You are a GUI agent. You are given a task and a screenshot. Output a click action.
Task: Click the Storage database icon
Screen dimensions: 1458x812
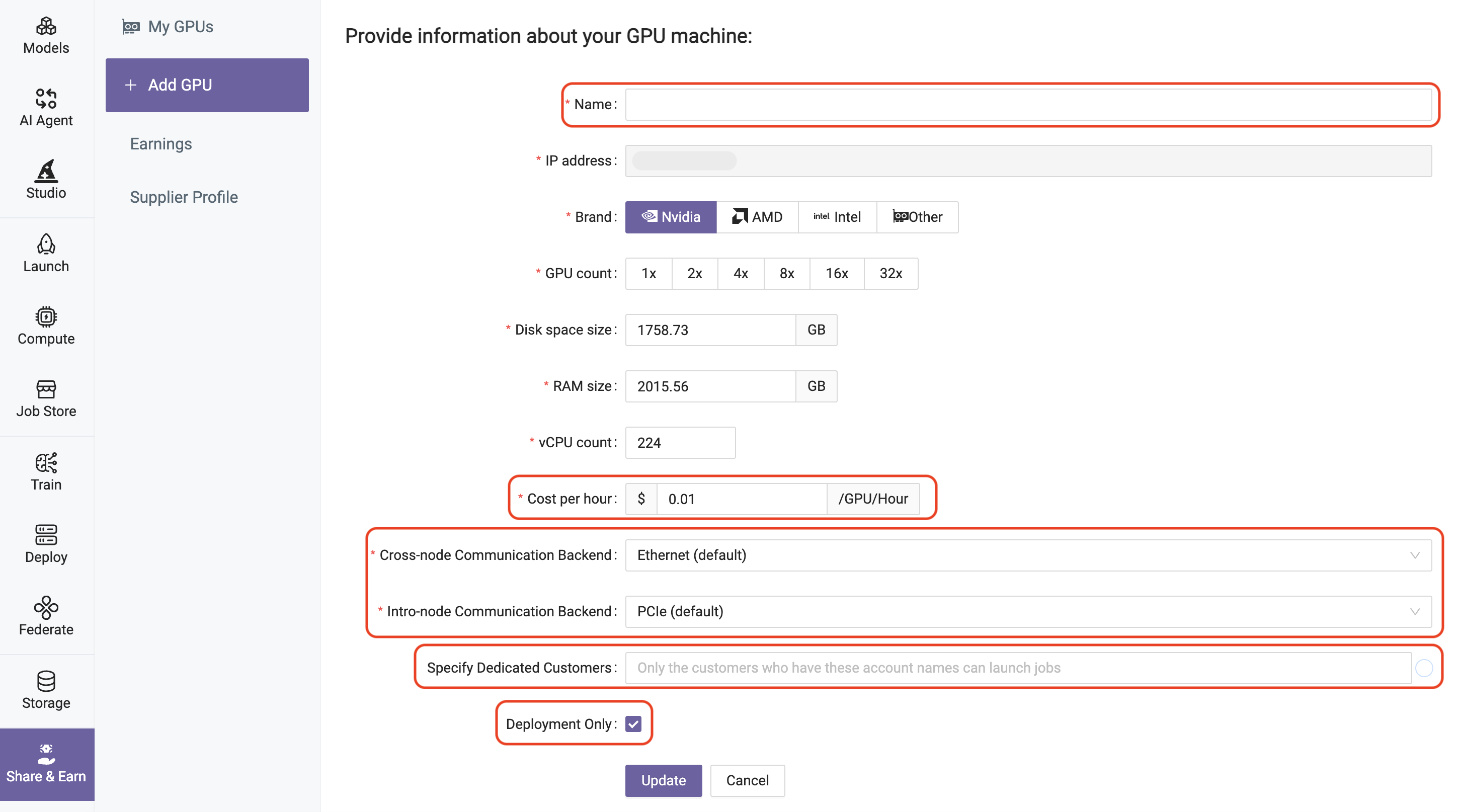click(46, 681)
